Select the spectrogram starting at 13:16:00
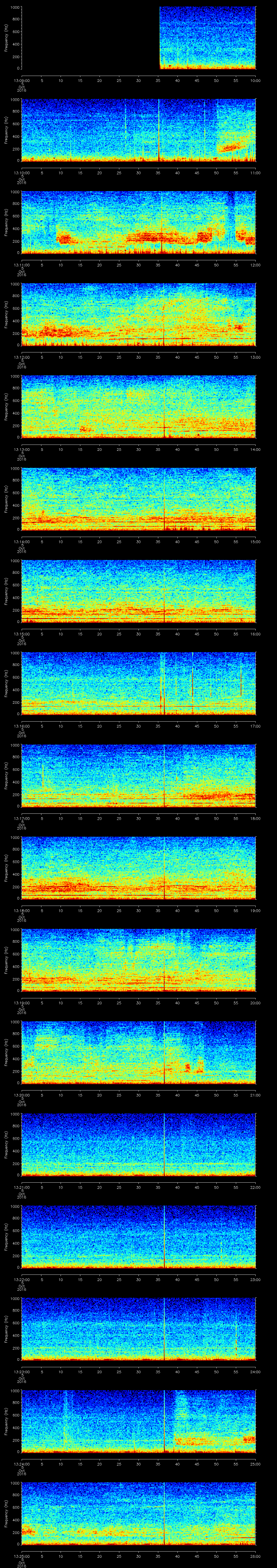This screenshot has width=277, height=1568. (x=138, y=683)
